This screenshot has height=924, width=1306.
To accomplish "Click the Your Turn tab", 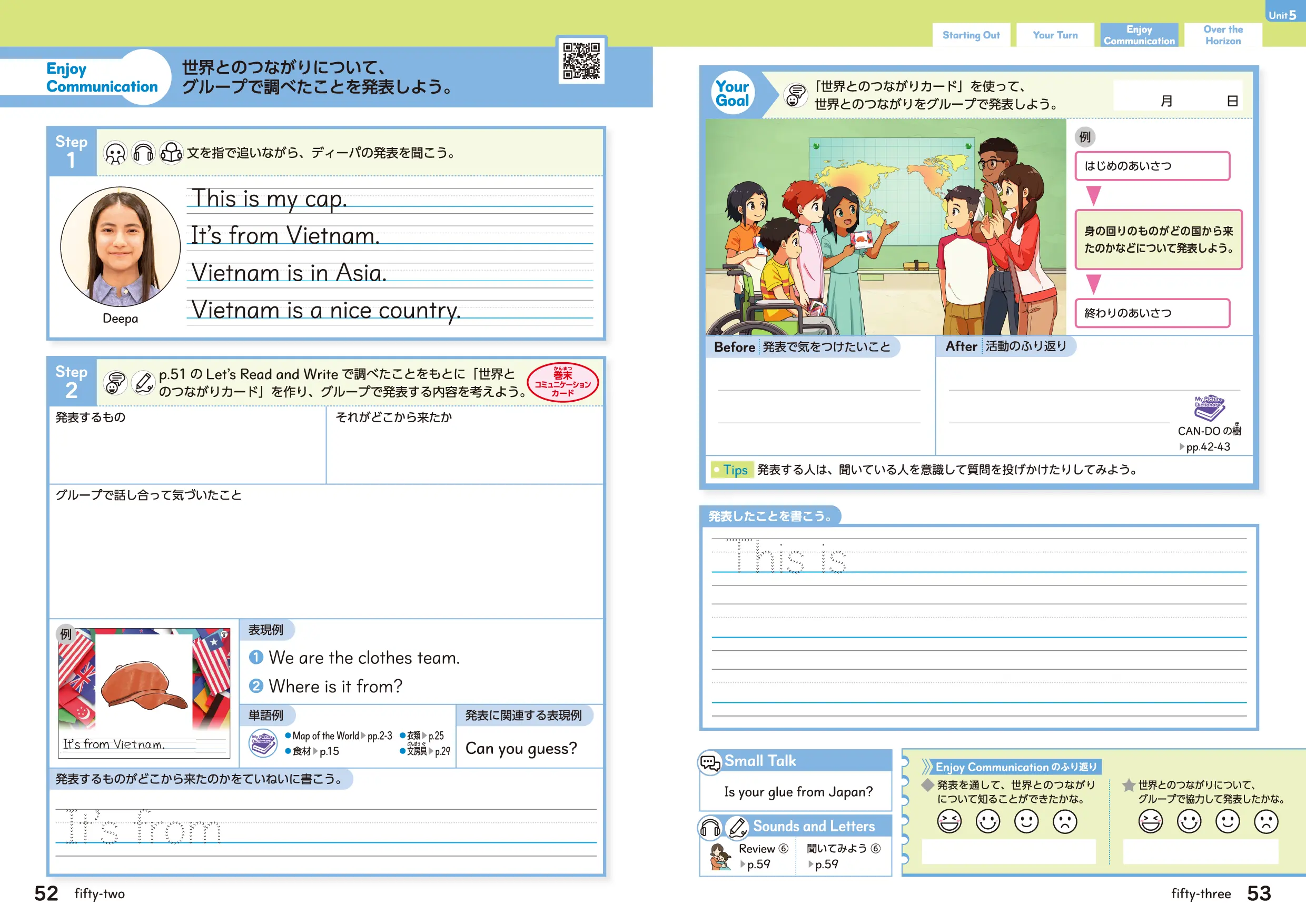I will pos(1055,35).
